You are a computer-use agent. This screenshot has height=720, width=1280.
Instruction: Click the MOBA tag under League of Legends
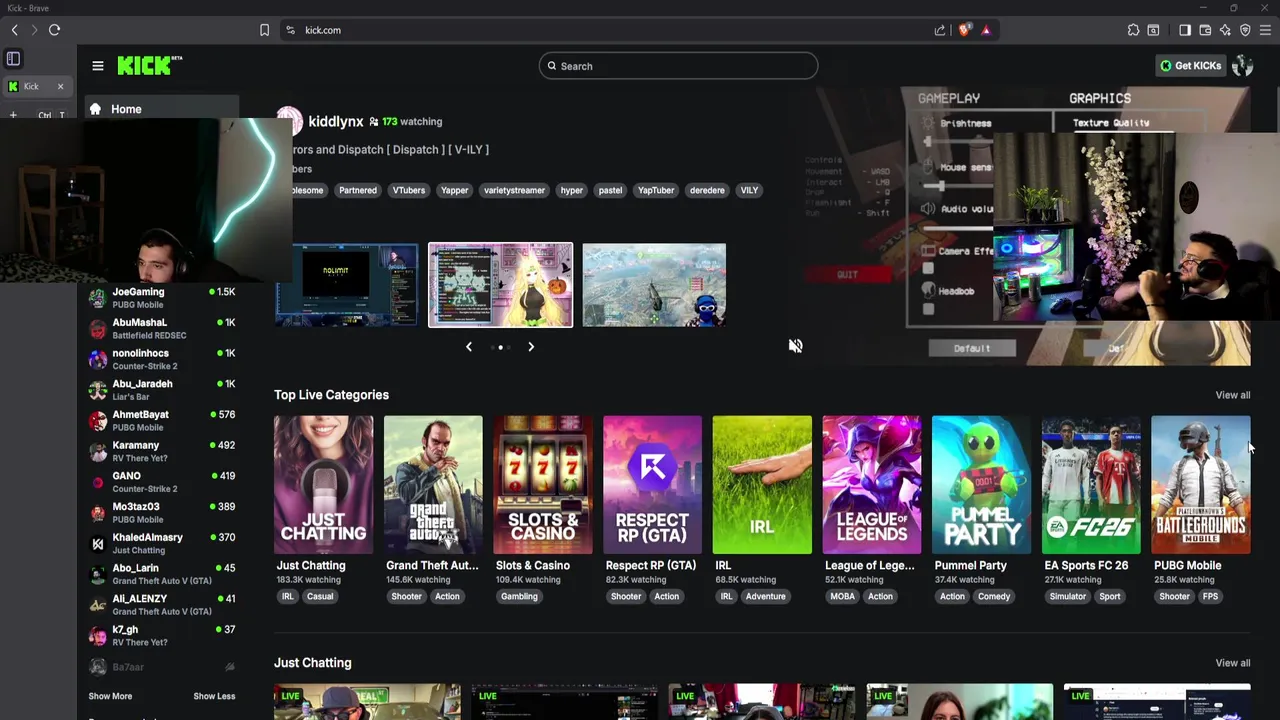842,597
